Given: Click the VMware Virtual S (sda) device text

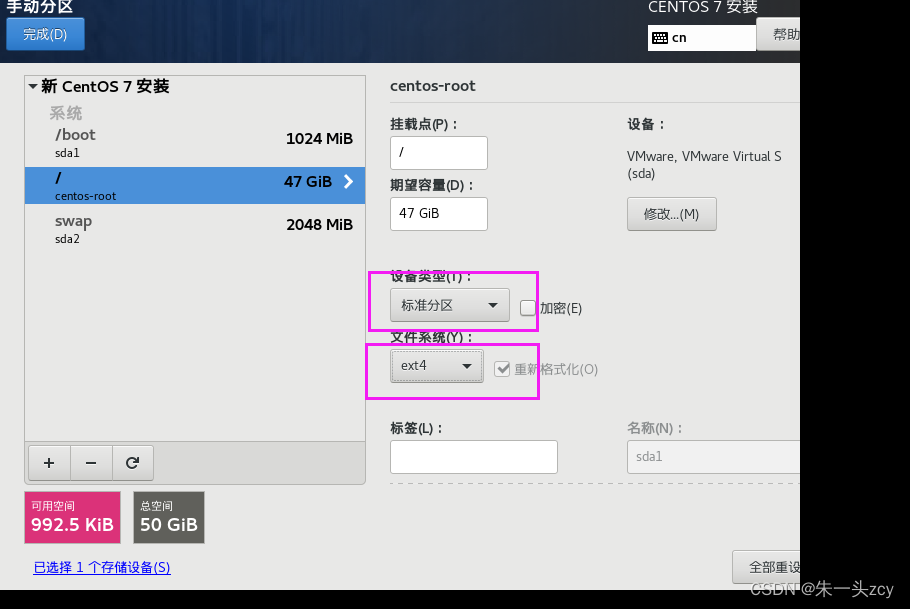Looking at the screenshot, I should [704, 165].
